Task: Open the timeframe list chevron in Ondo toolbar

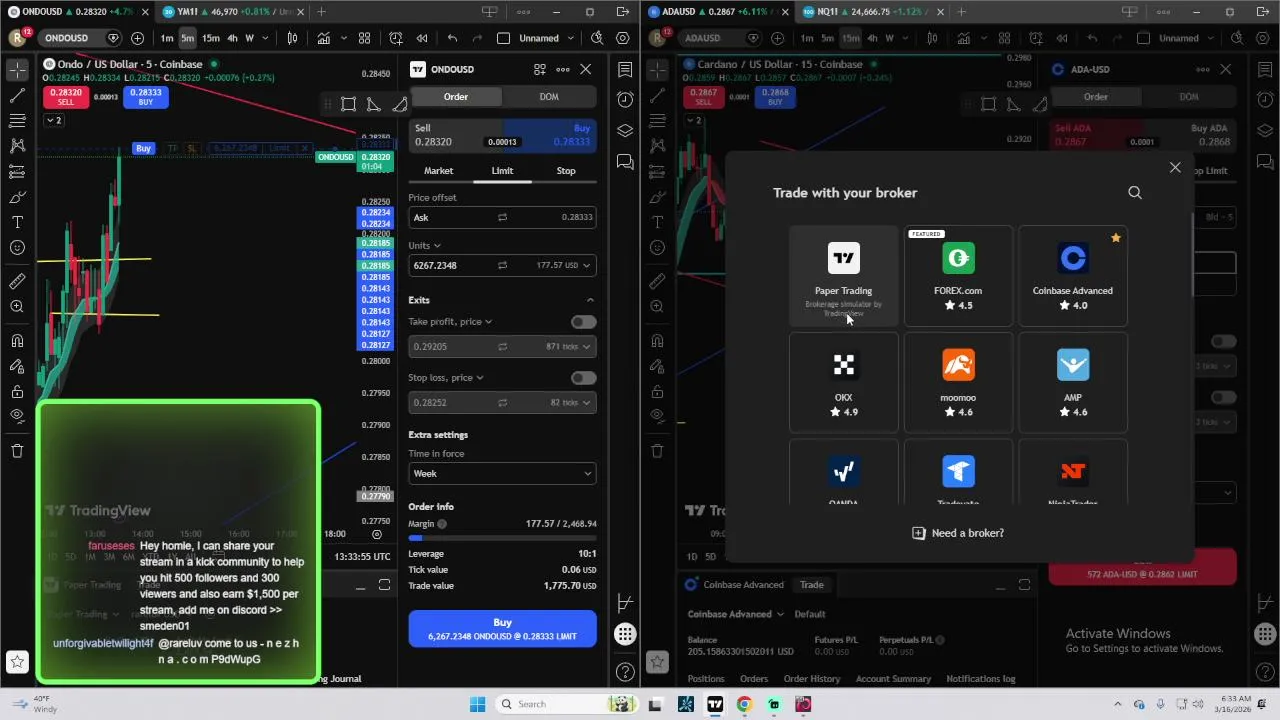Action: [x=266, y=38]
